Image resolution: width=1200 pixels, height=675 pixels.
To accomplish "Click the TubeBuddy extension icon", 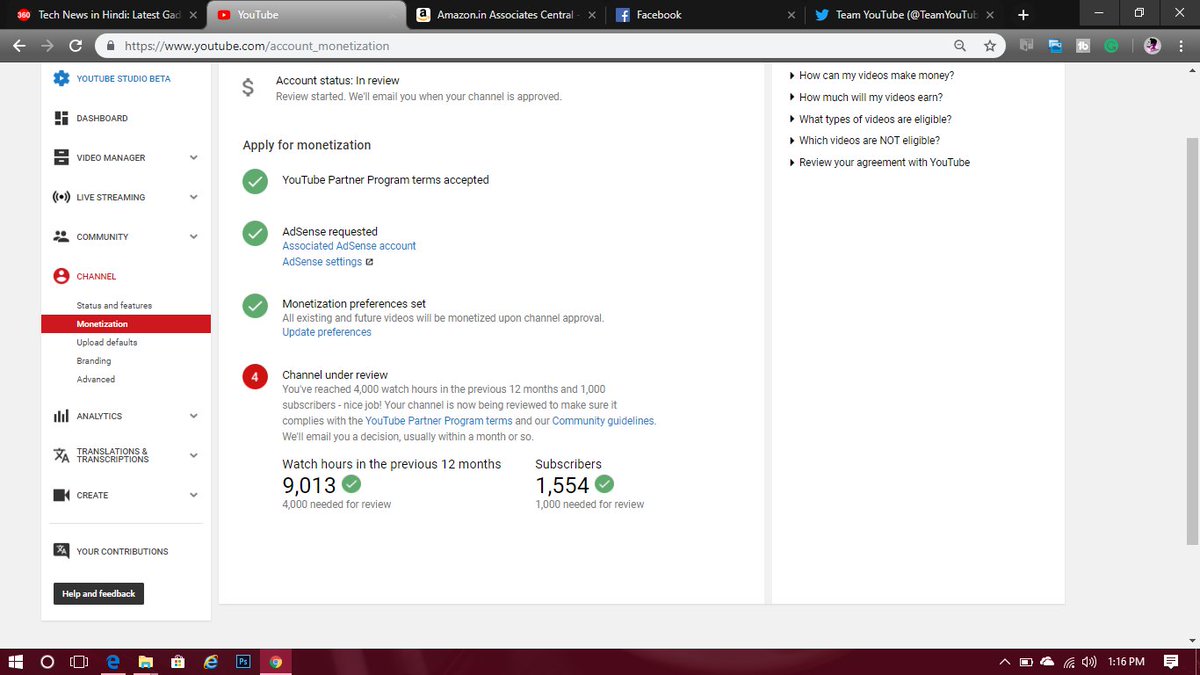I will click(1083, 46).
